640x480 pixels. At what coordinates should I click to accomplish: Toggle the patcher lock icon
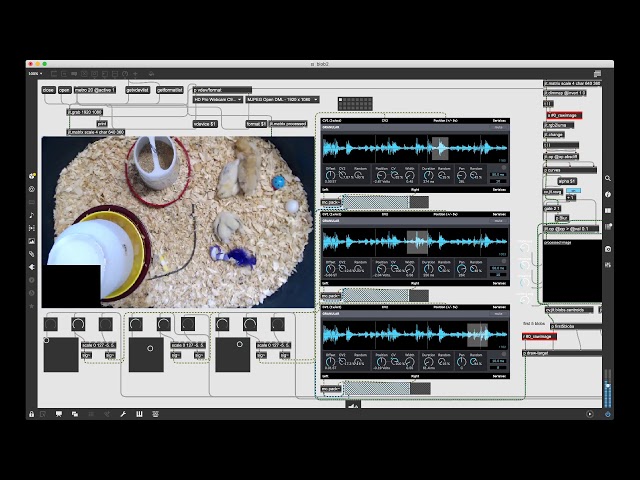pos(31,414)
